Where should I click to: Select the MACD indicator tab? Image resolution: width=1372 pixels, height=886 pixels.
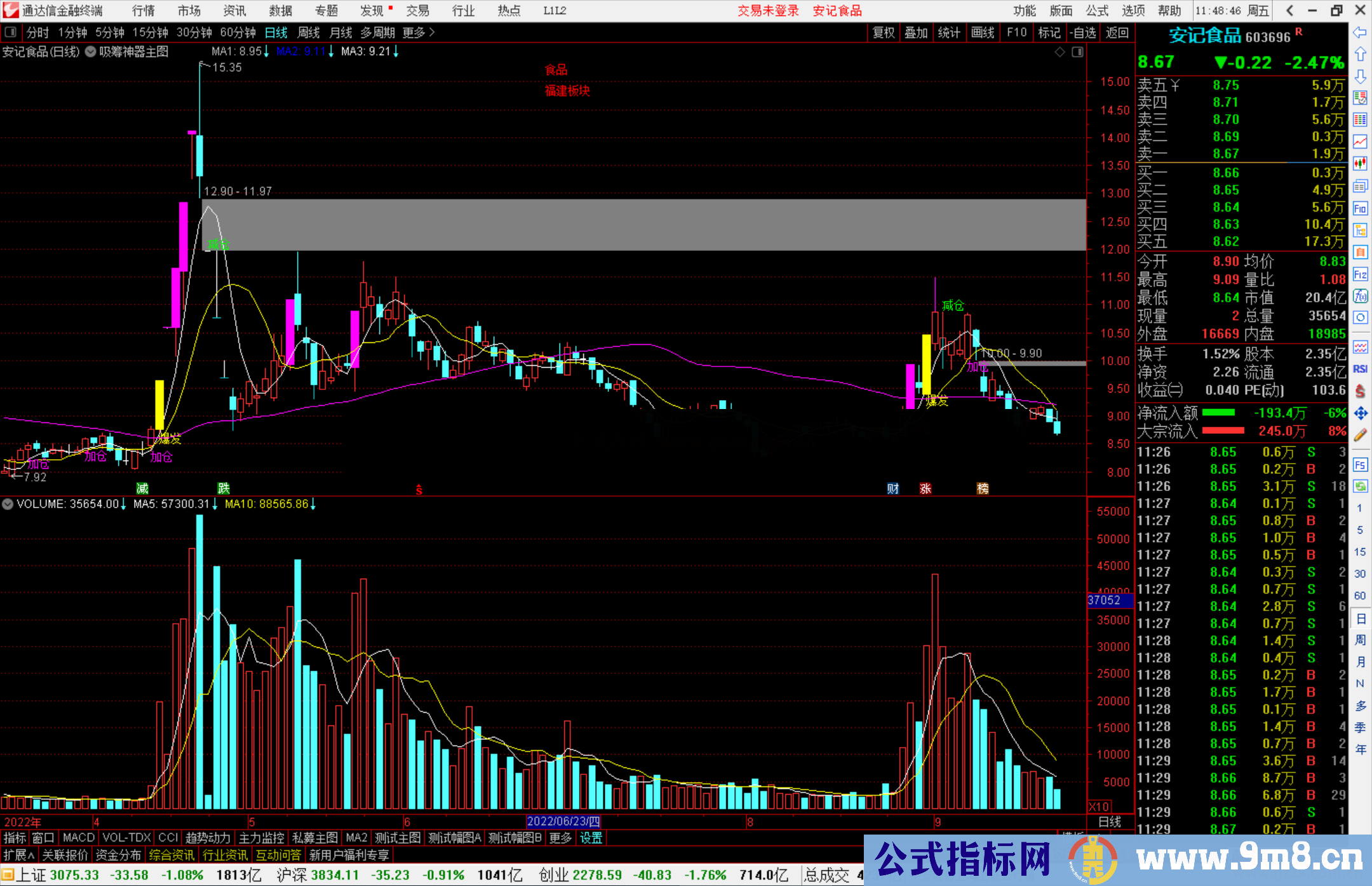[x=79, y=838]
